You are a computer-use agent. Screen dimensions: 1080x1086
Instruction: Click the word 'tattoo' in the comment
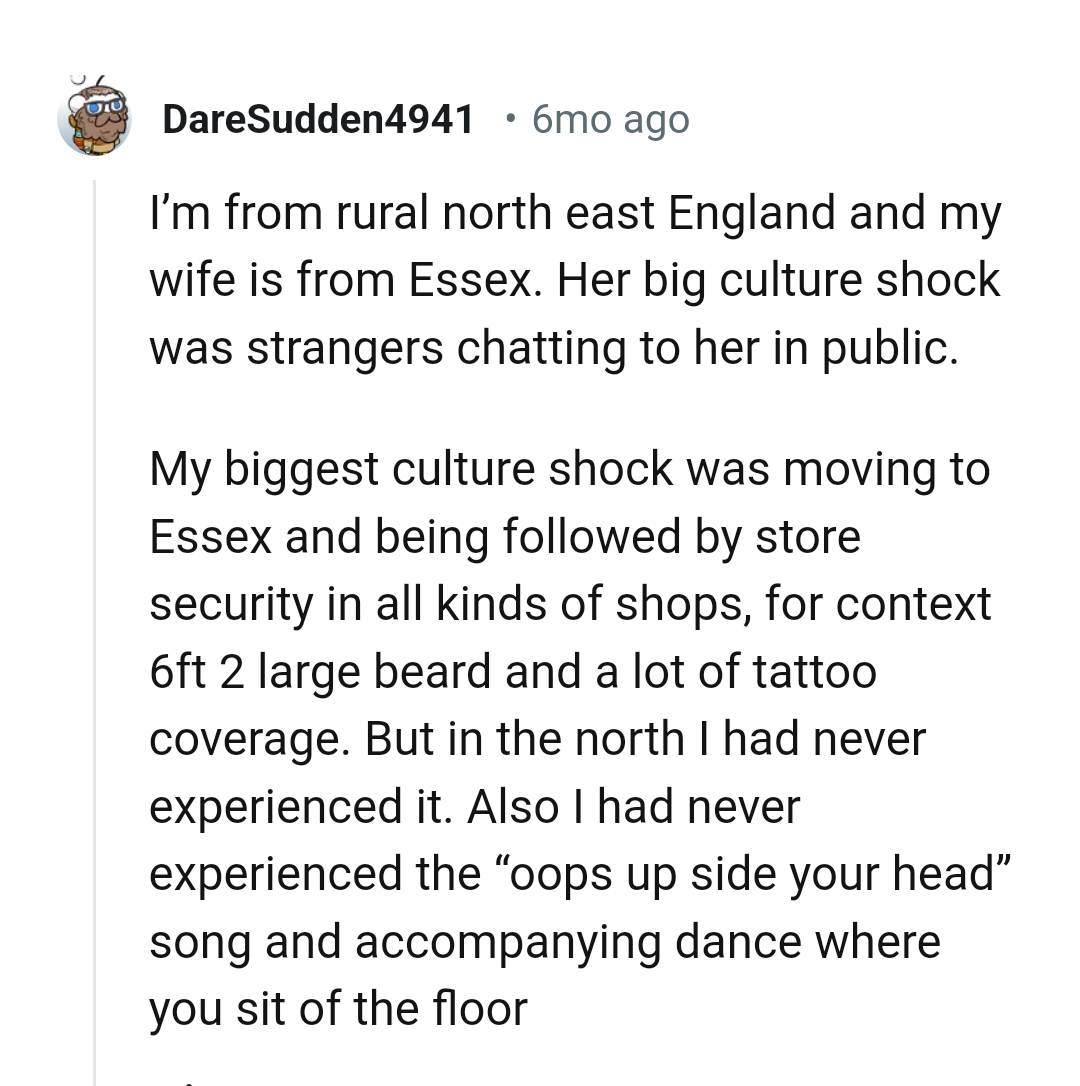[x=814, y=671]
